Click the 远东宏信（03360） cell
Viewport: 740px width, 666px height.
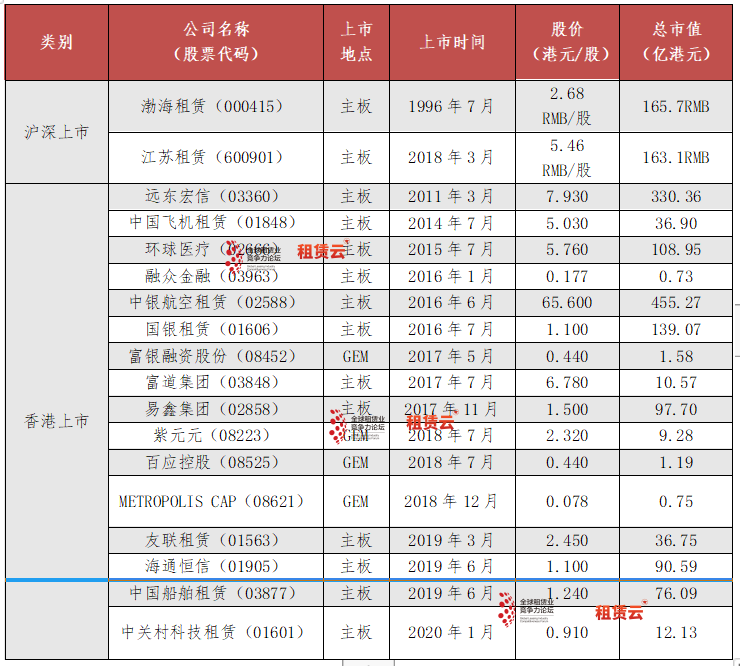tap(216, 197)
